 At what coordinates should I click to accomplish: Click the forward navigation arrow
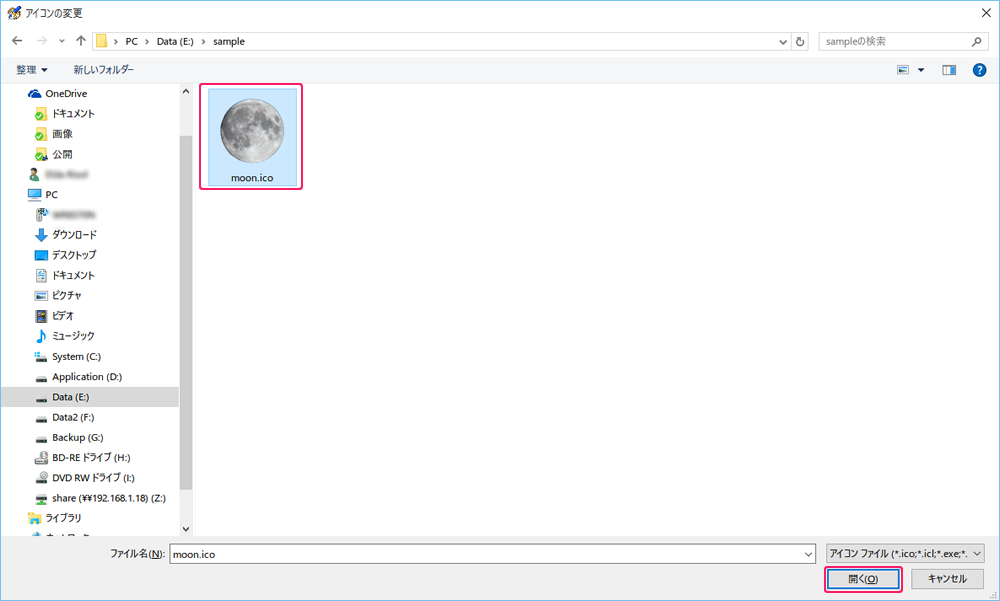pos(42,41)
